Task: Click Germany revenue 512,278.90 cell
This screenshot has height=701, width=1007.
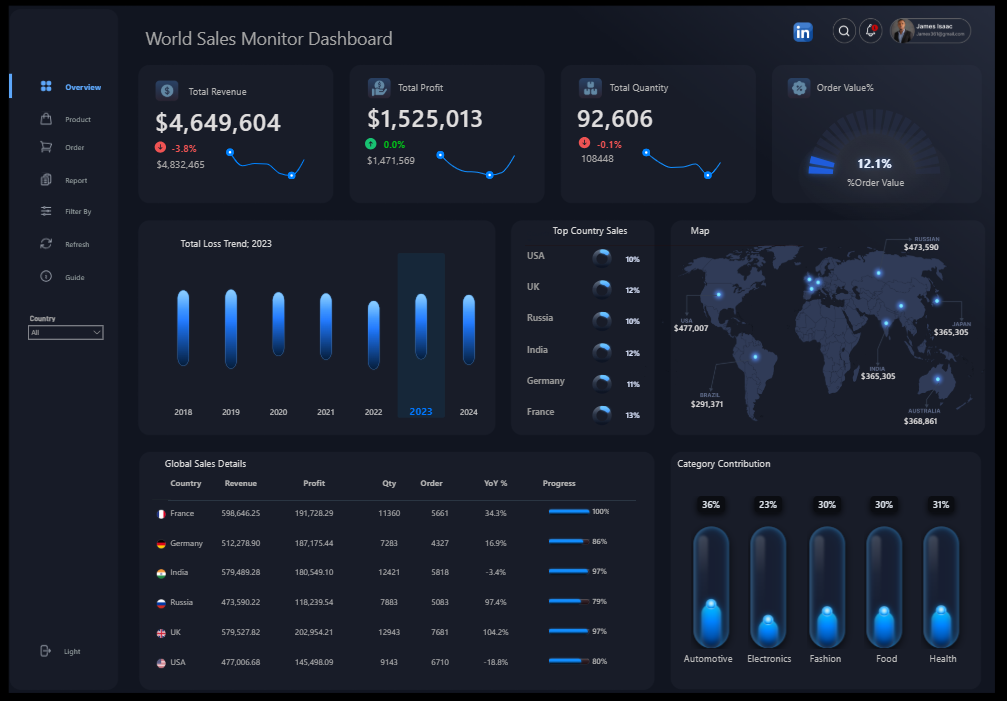Action: (x=241, y=543)
